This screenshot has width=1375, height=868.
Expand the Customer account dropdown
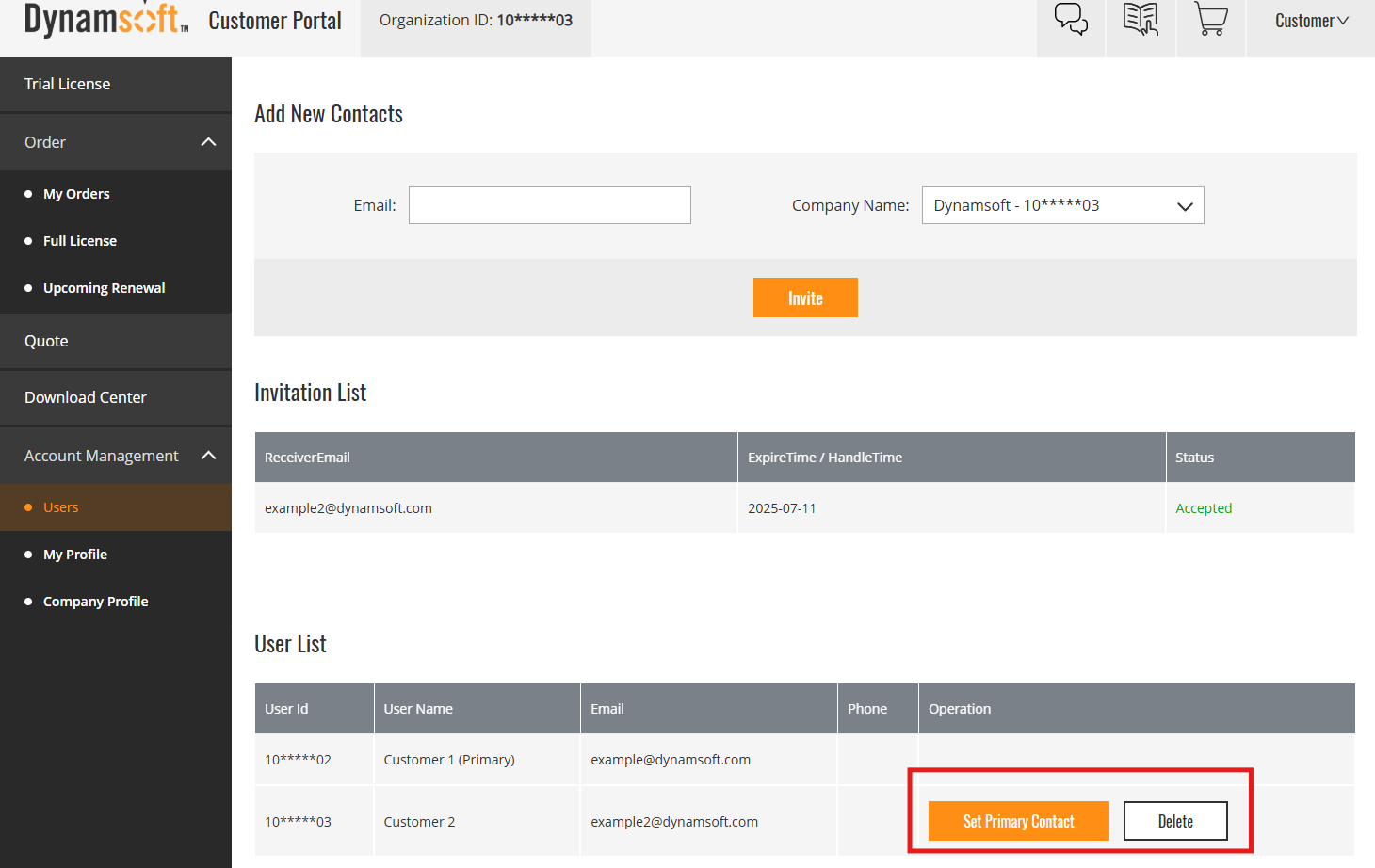pos(1310,20)
